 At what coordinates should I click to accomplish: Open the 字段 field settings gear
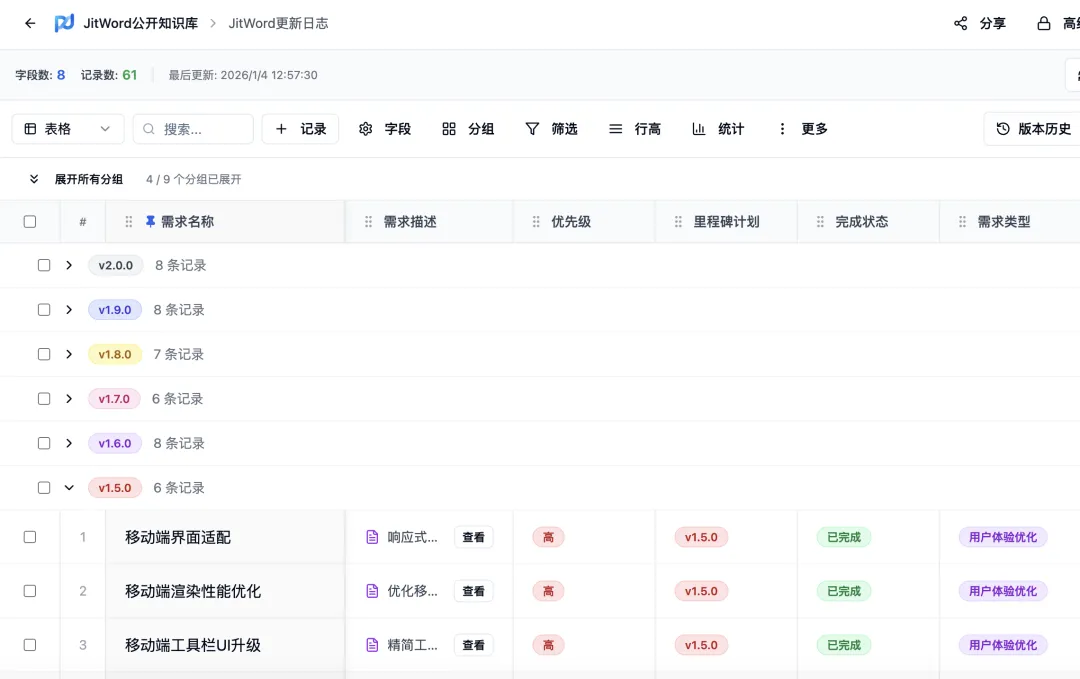coord(365,129)
